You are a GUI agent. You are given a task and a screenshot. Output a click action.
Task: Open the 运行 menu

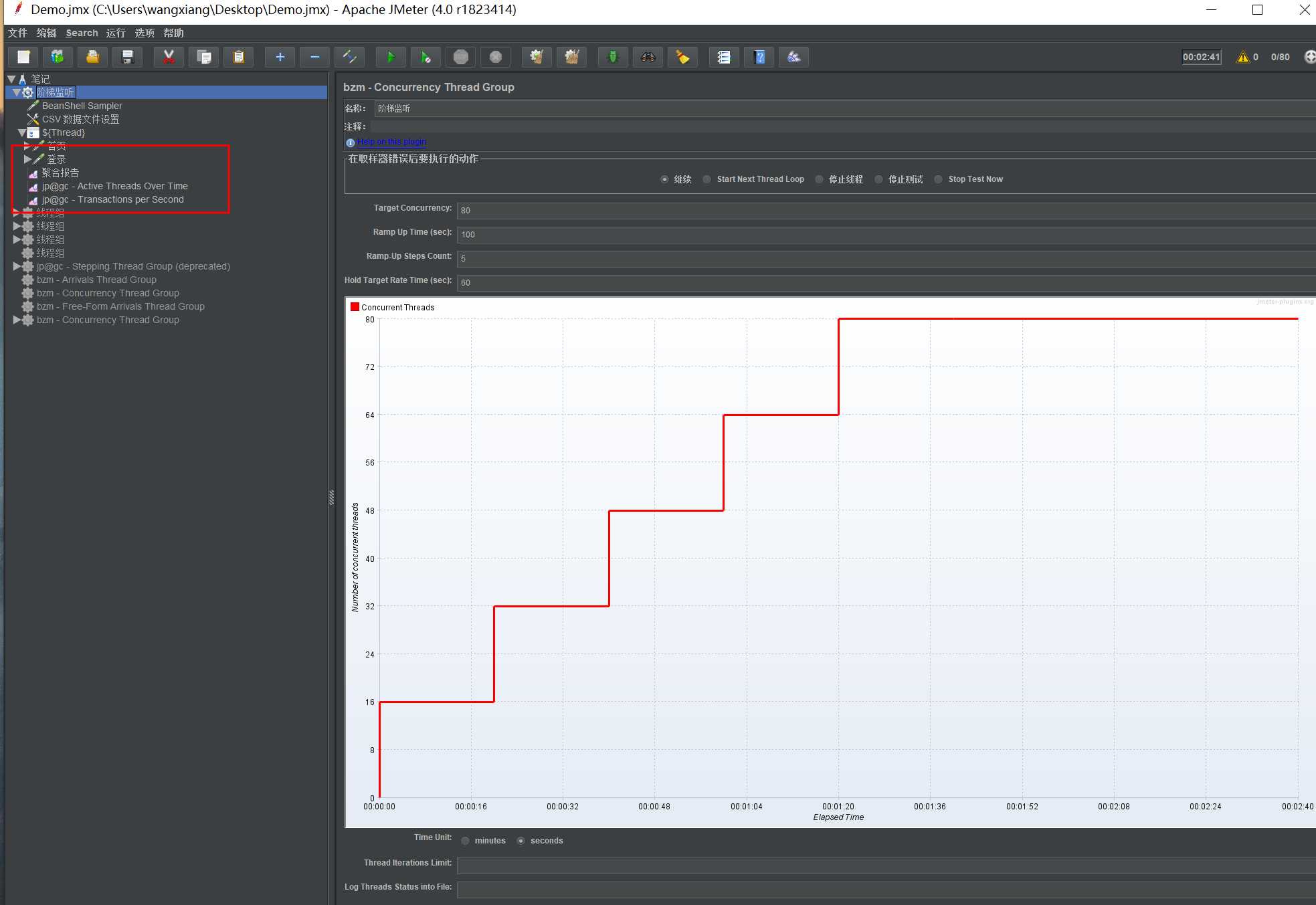[x=116, y=33]
